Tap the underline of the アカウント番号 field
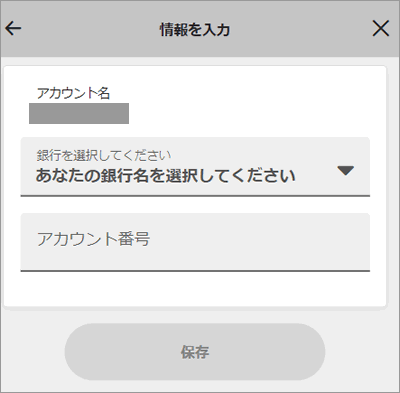This screenshot has height=393, width=400. pos(195,271)
